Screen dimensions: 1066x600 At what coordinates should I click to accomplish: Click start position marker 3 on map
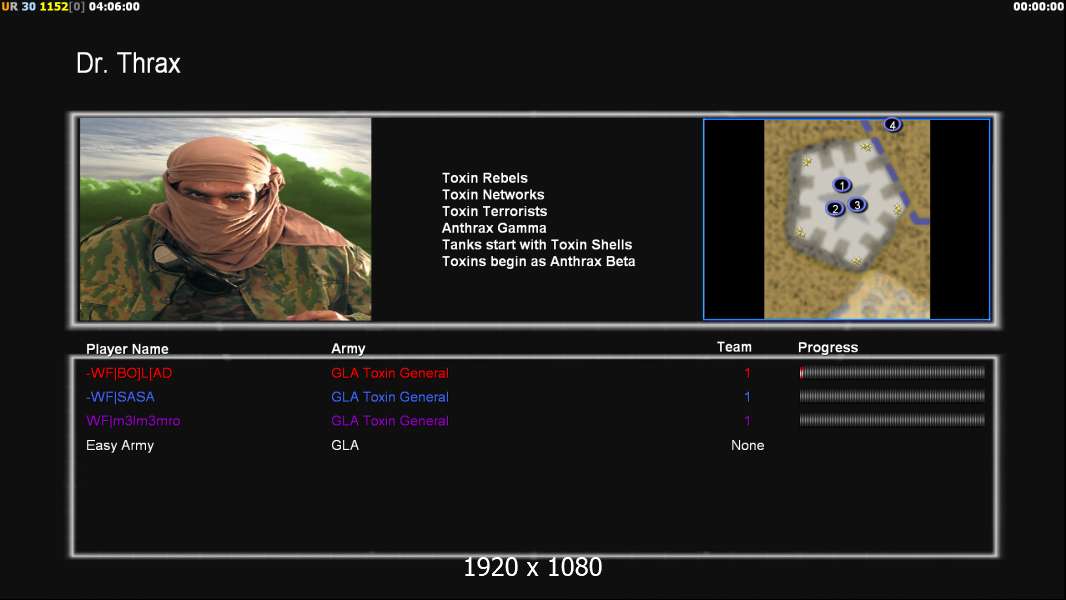[x=857, y=205]
